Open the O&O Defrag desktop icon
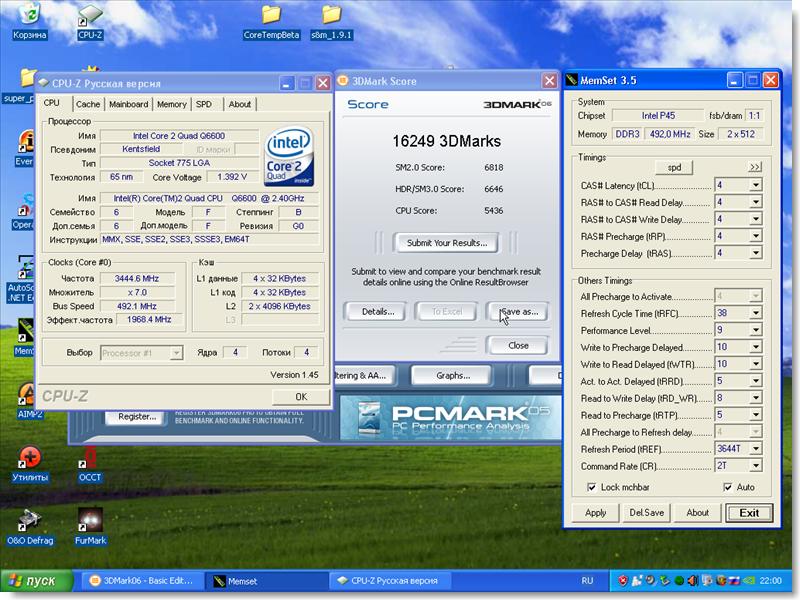Viewport: 800px width, 600px height. [30, 520]
